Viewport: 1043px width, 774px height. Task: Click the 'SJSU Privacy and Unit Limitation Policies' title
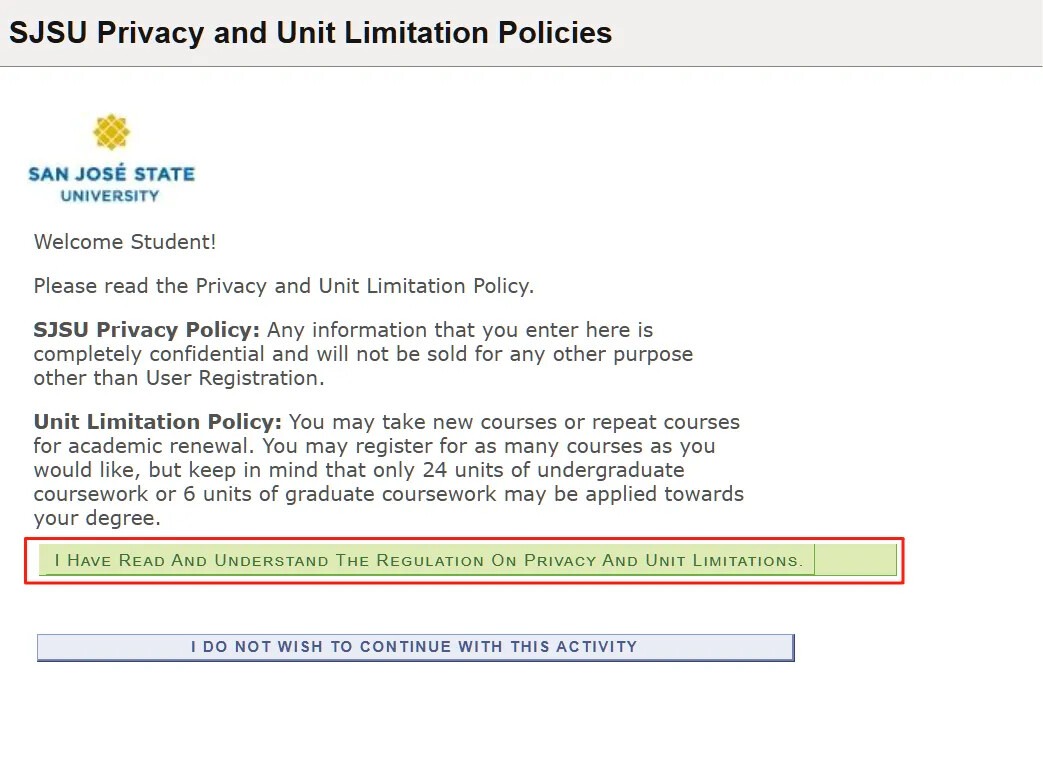pyautogui.click(x=310, y=33)
